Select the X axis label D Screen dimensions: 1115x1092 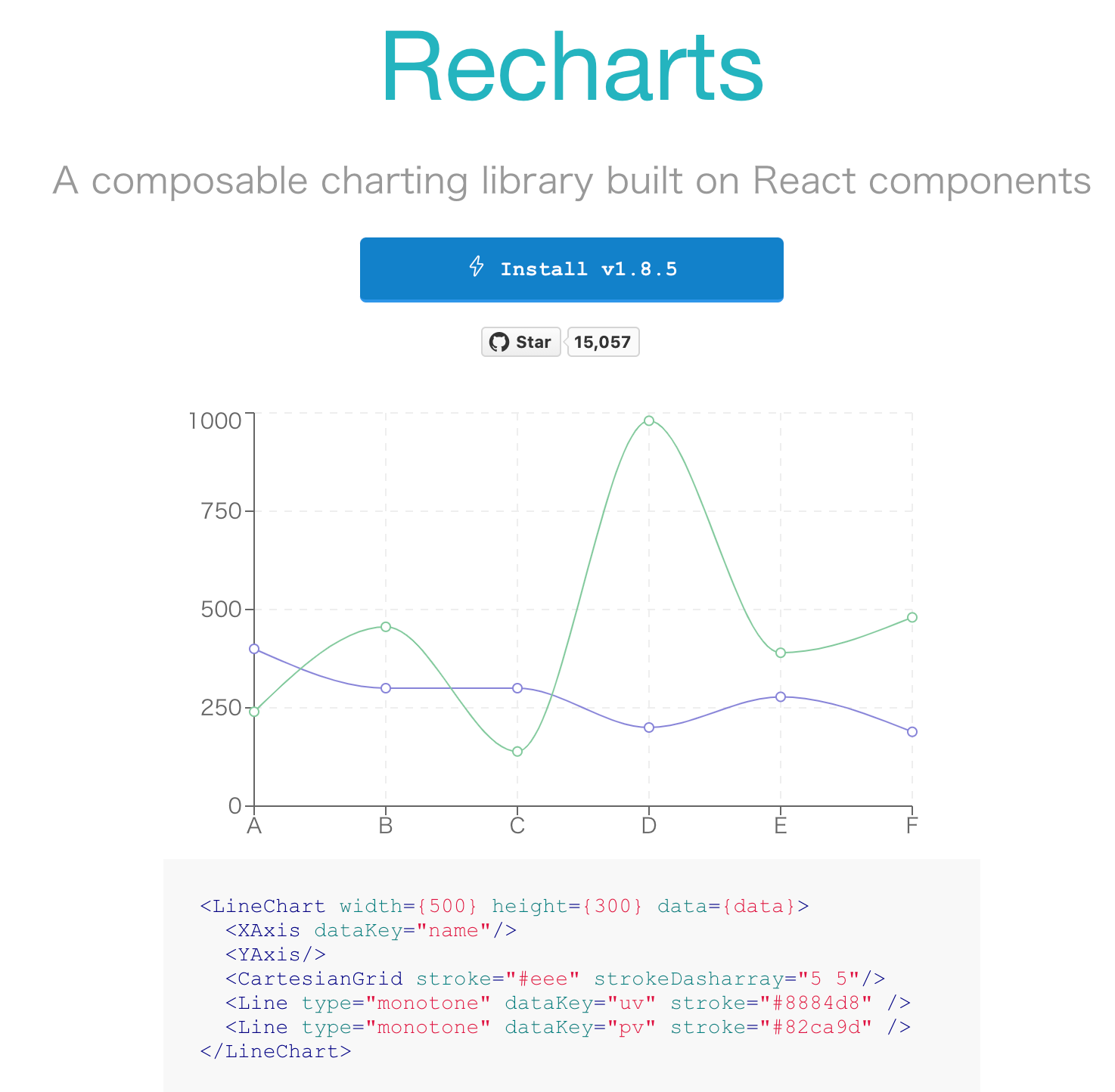tap(648, 825)
